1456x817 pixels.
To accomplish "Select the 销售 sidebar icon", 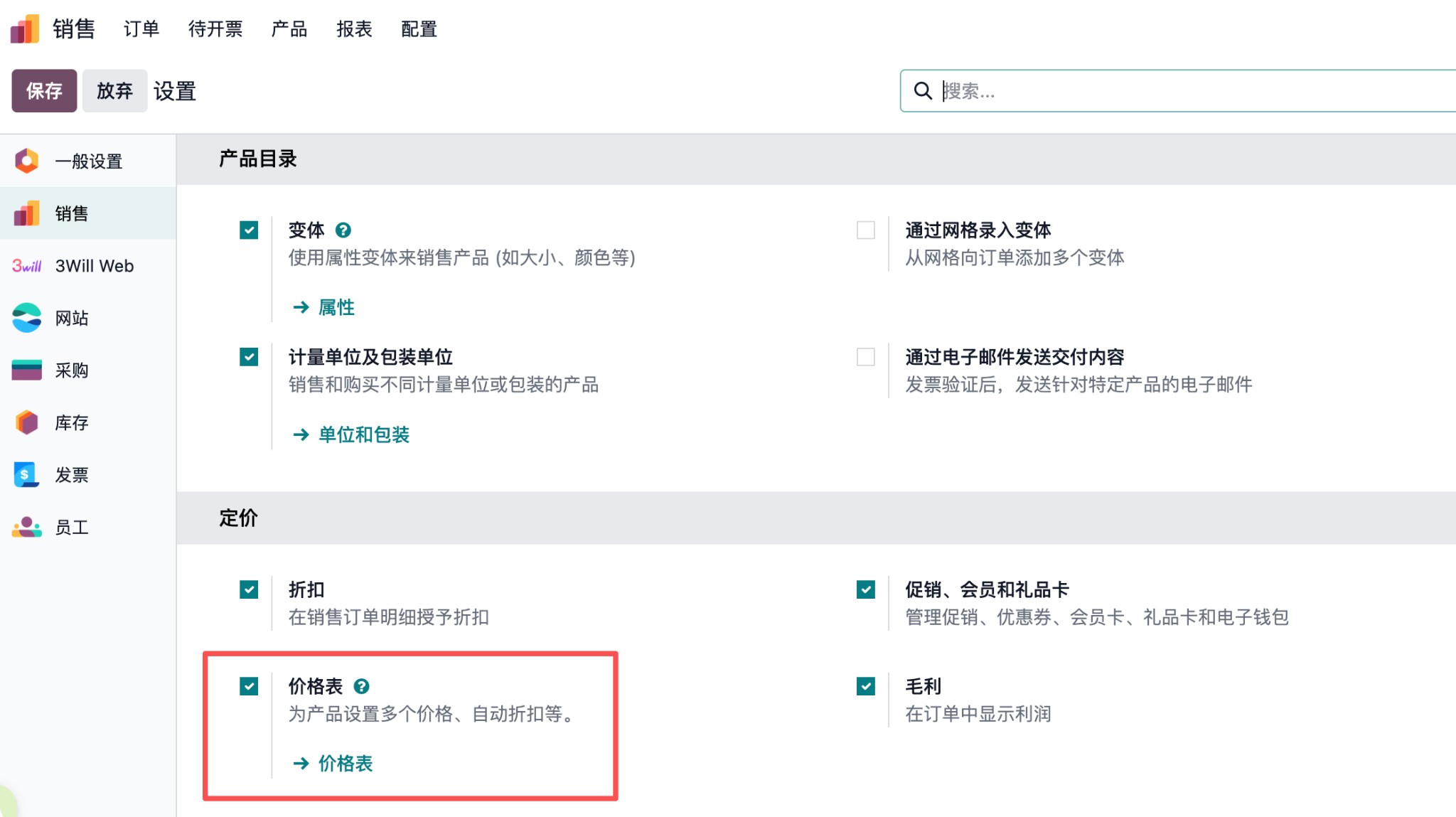I will tap(27, 213).
